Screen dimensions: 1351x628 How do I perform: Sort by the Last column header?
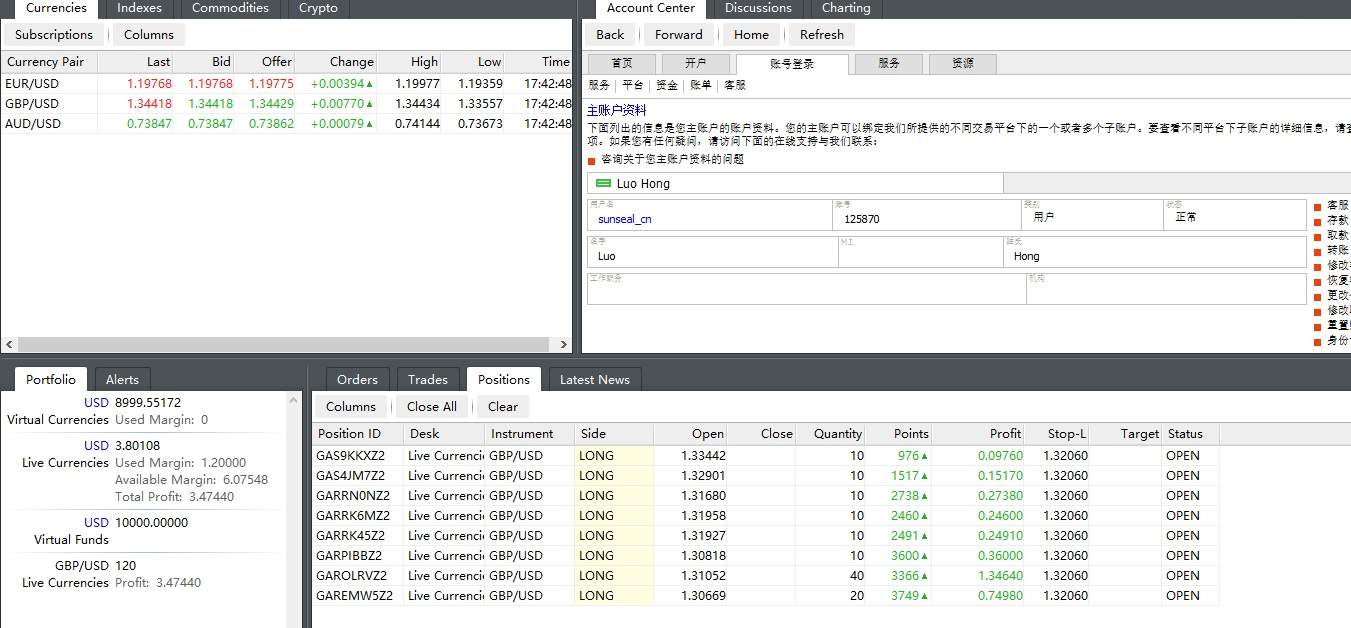pos(136,62)
